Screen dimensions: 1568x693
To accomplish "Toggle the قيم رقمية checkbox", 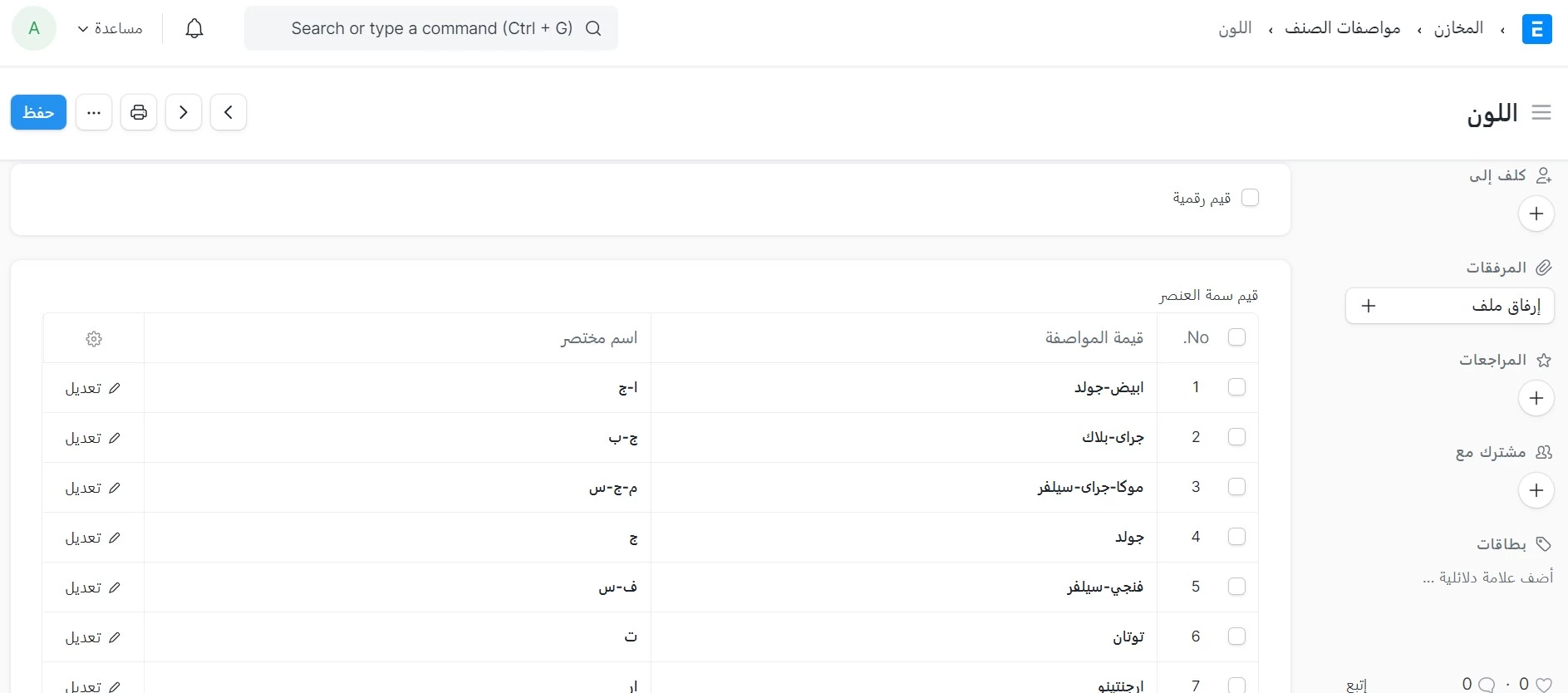I will tap(1250, 197).
